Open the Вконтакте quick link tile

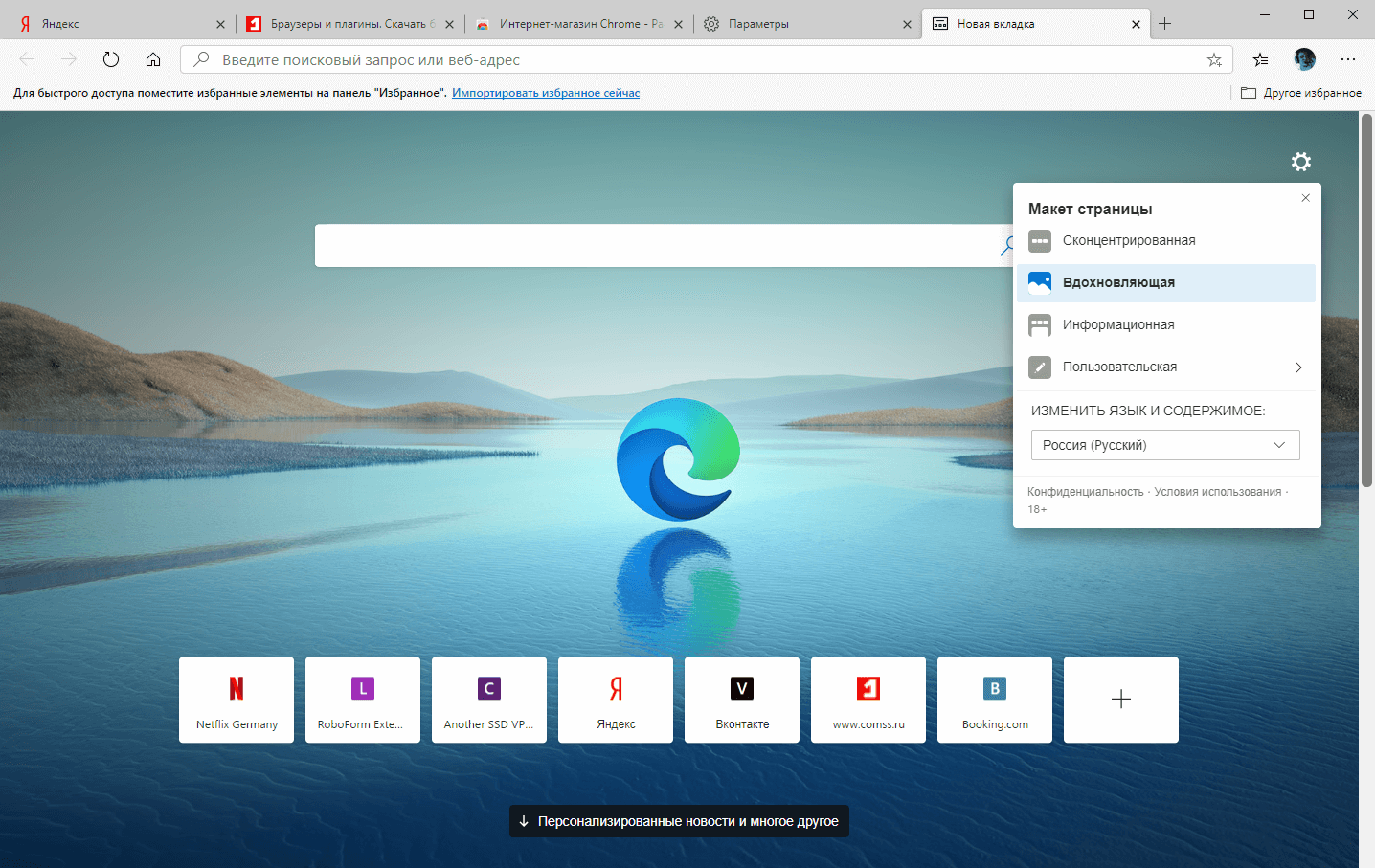pyautogui.click(x=742, y=700)
